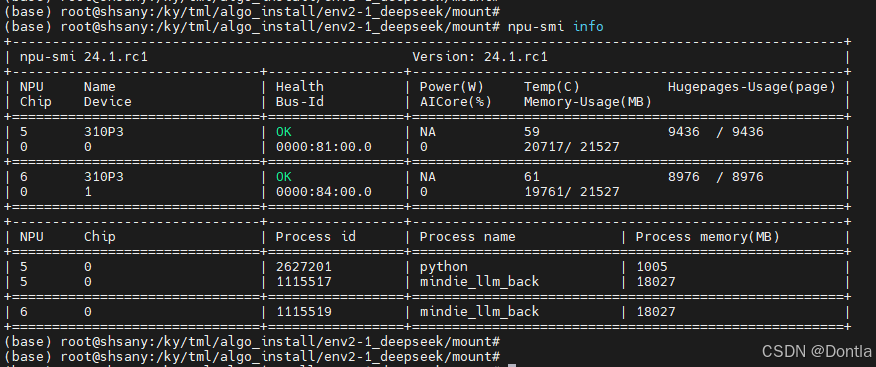Click memory usage 20717/ 21527

572,147
